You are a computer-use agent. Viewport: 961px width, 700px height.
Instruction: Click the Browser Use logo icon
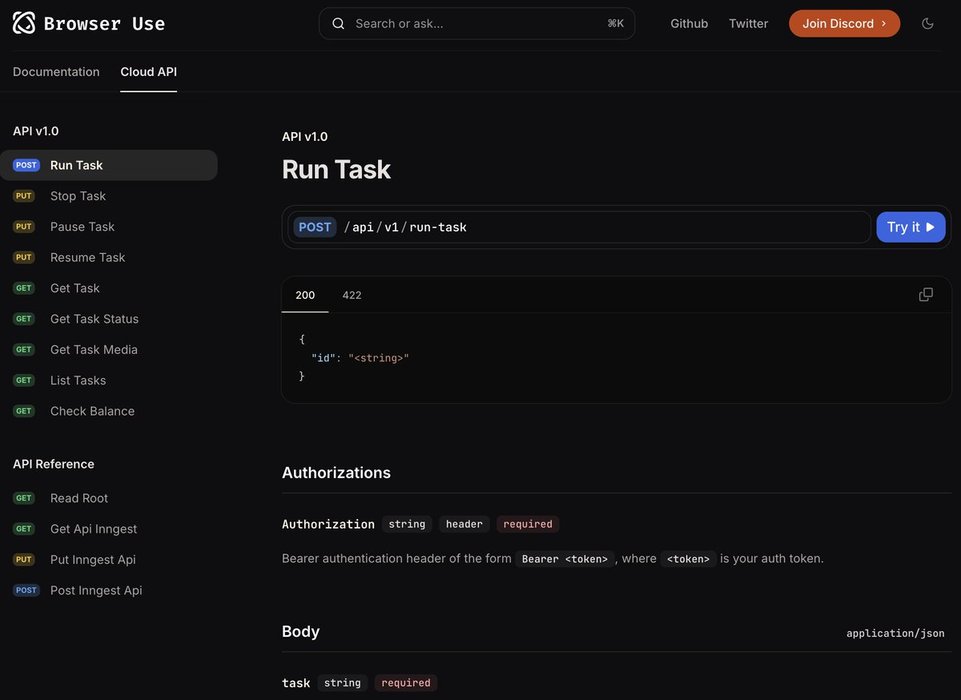pos(24,23)
